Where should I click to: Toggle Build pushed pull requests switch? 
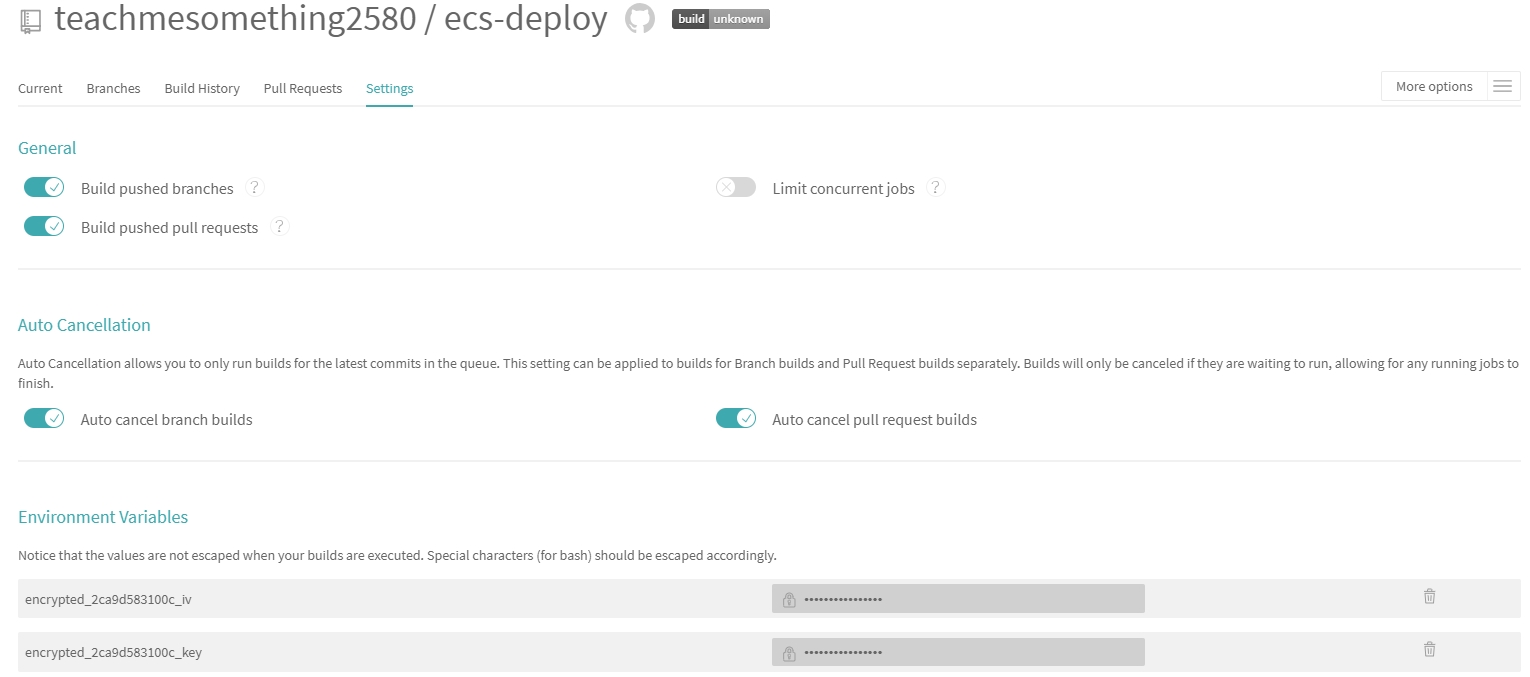[44, 226]
